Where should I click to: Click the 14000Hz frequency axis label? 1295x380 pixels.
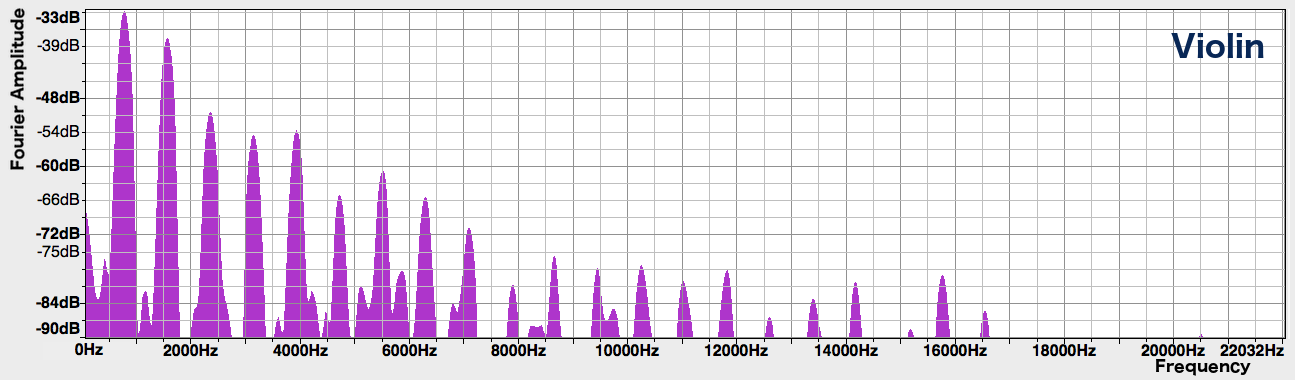point(846,351)
